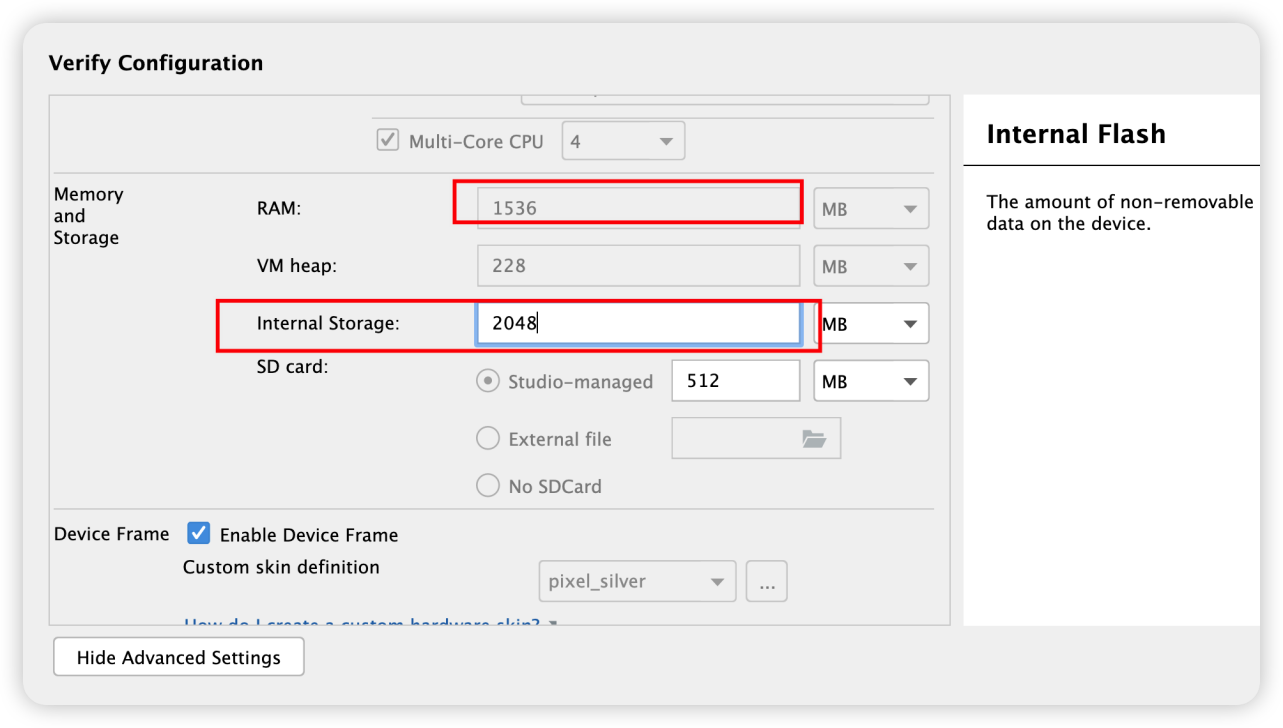The image size is (1283, 728).
Task: Click the External file path field
Action: tap(735, 439)
